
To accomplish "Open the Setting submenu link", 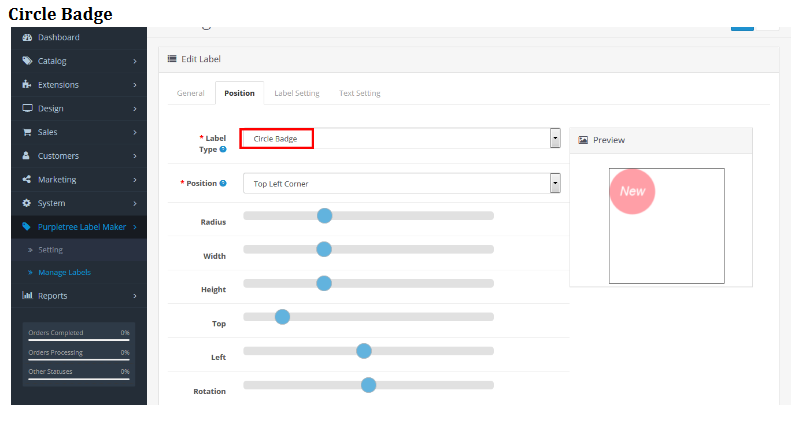I will (x=50, y=250).
